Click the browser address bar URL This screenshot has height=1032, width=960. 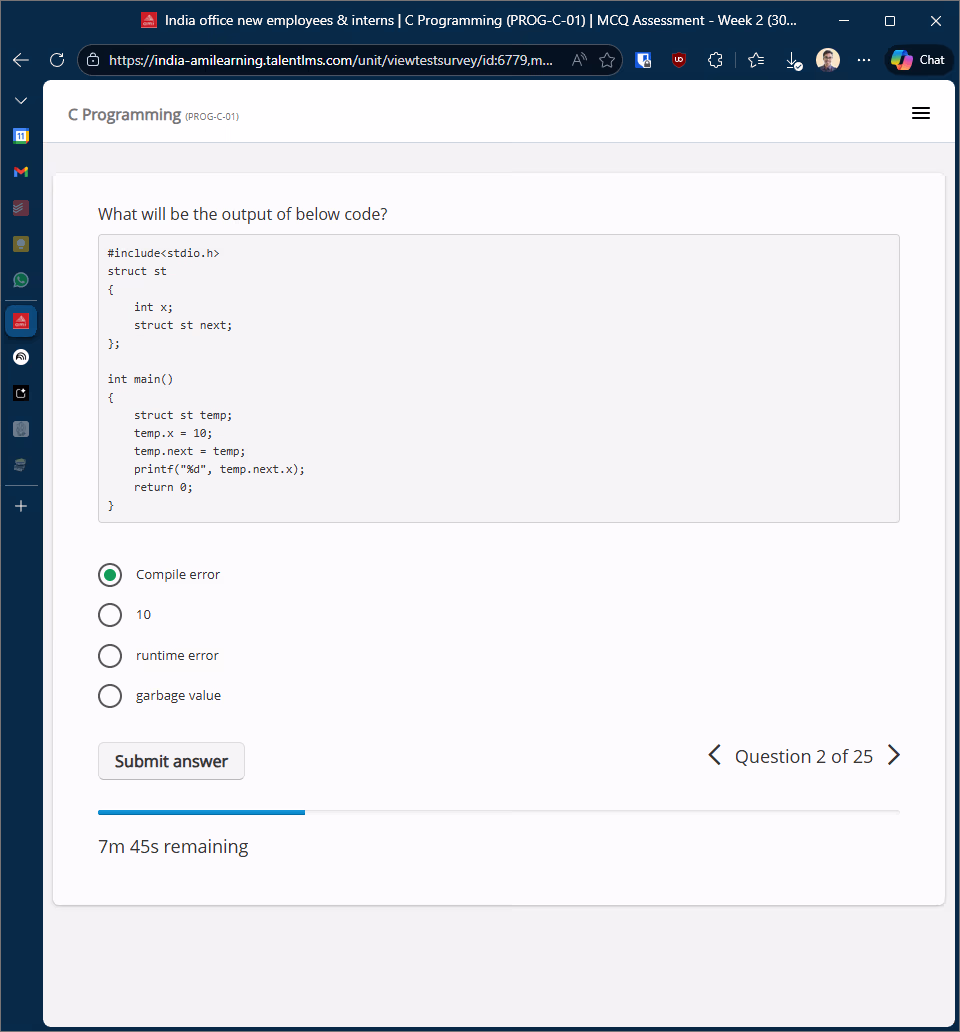coord(330,60)
